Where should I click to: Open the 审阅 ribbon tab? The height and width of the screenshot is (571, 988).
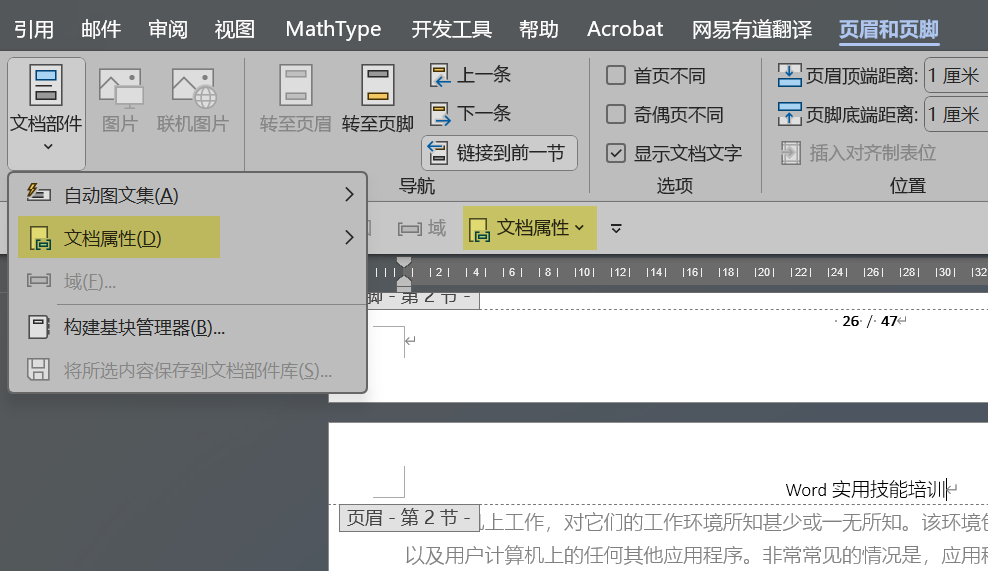pyautogui.click(x=168, y=29)
